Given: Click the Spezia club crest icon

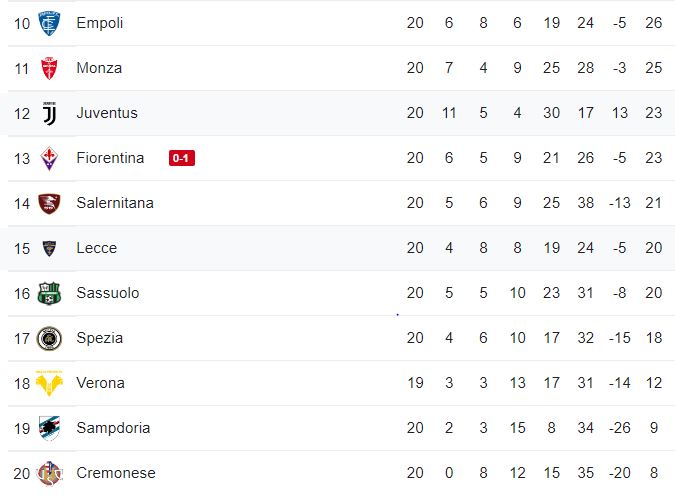Looking at the screenshot, I should click(x=49, y=338).
